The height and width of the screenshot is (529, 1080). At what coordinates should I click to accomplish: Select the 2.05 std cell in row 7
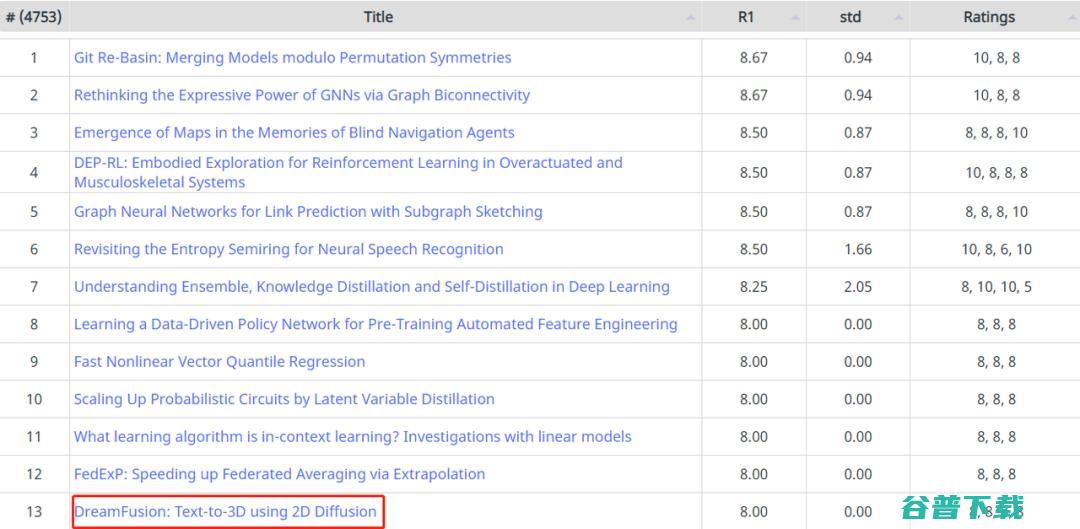click(x=857, y=287)
